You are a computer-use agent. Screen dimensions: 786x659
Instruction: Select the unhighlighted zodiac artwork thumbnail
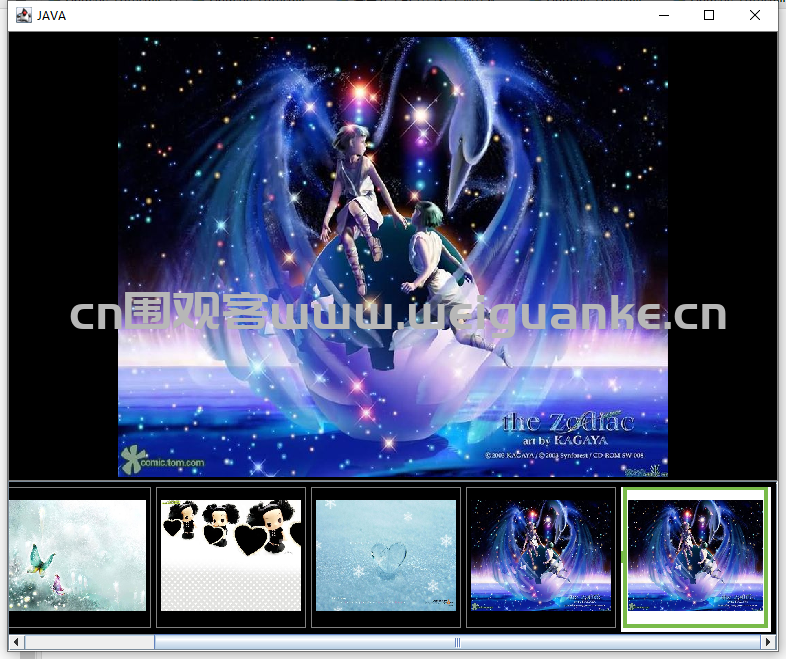[541, 556]
